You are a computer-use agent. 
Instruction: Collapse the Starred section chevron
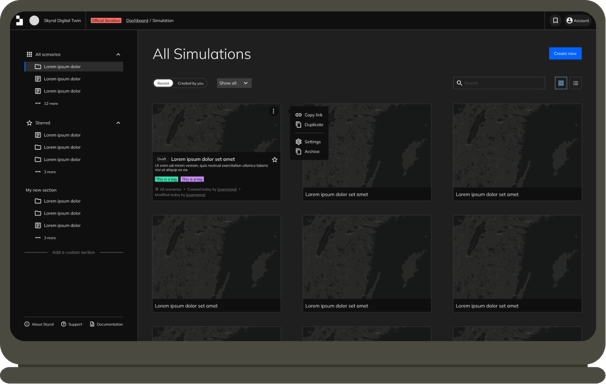click(118, 123)
